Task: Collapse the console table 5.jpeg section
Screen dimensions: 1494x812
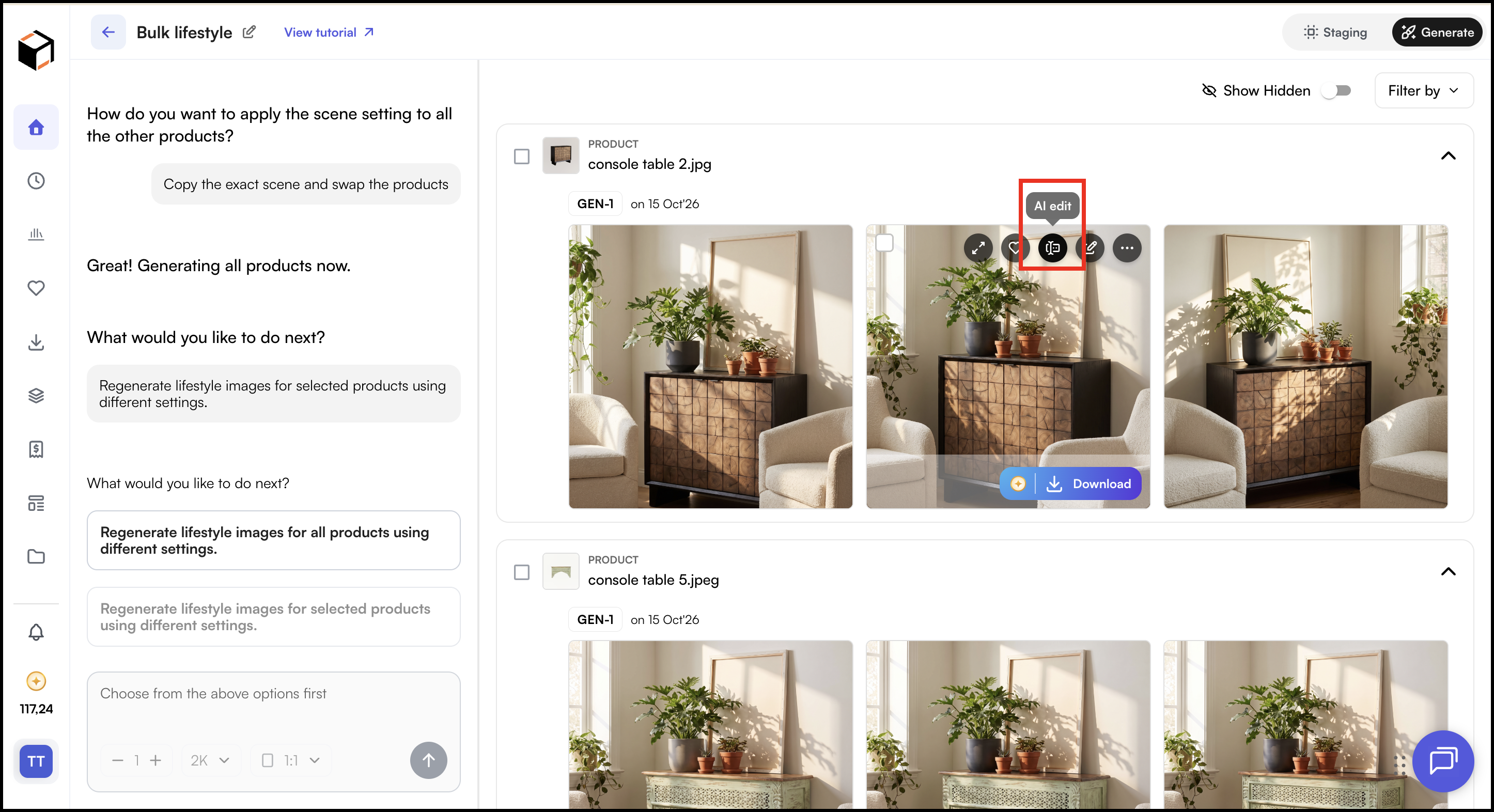Action: (1448, 571)
